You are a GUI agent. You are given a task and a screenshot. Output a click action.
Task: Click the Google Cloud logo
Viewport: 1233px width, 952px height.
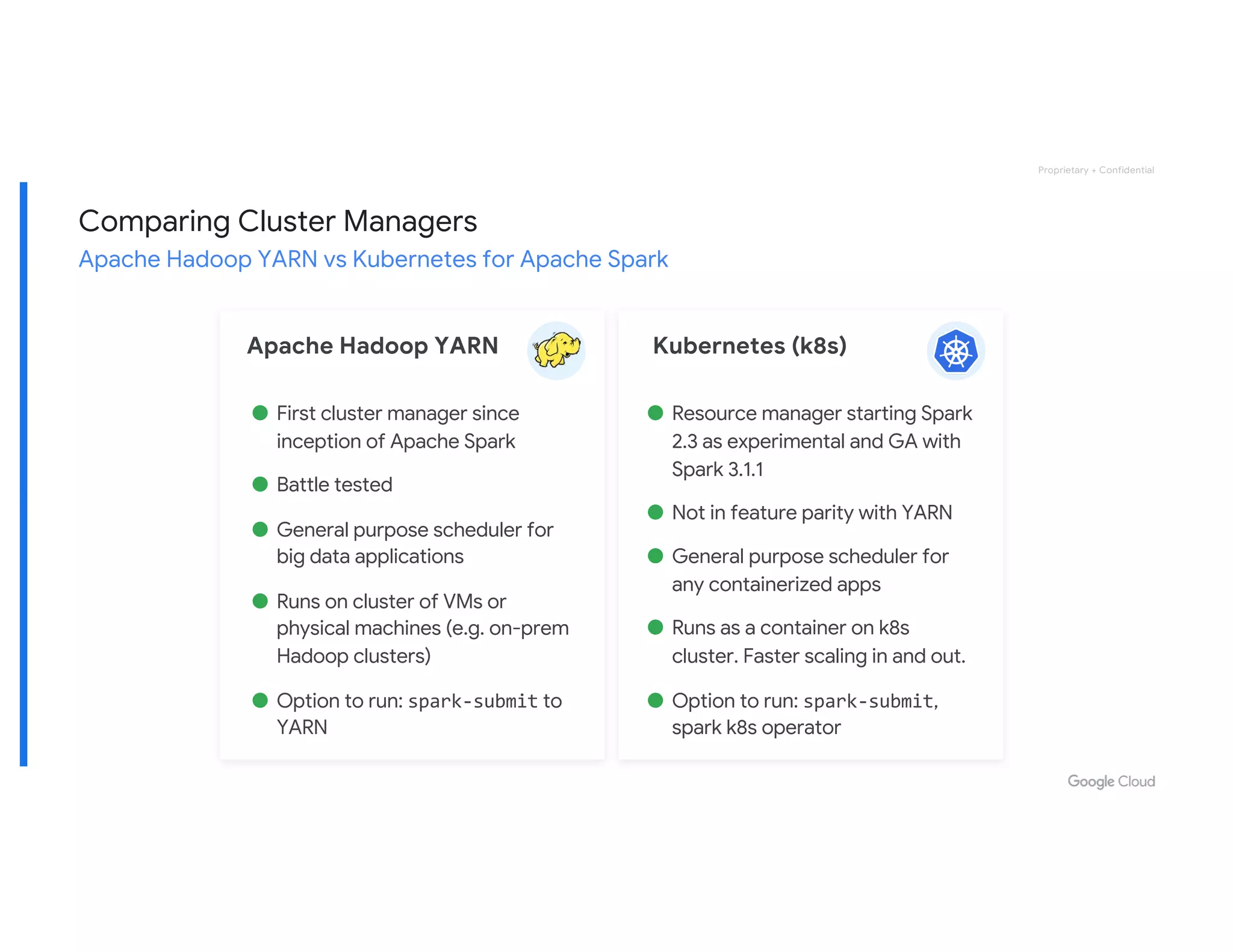(x=1111, y=781)
